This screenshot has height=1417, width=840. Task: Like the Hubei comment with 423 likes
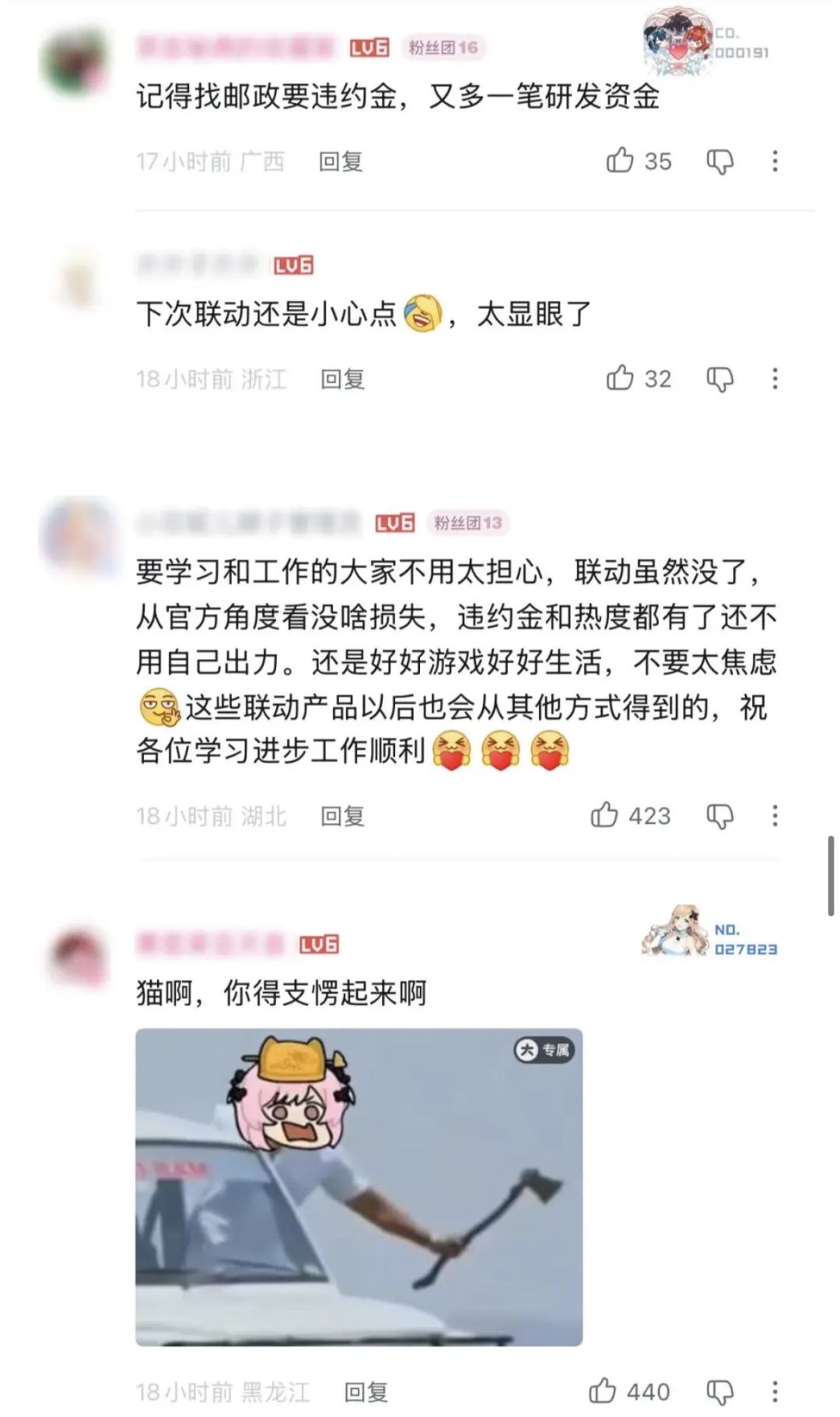pos(604,815)
